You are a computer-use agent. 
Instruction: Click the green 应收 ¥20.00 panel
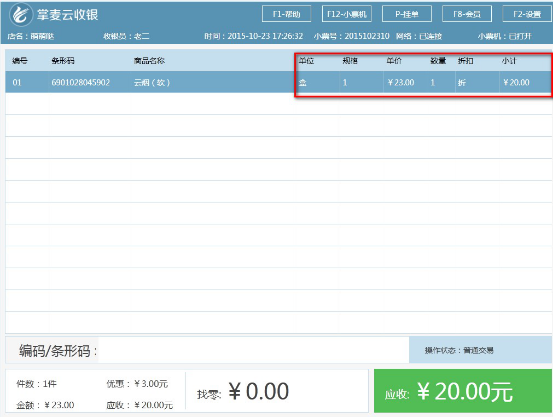(463, 391)
